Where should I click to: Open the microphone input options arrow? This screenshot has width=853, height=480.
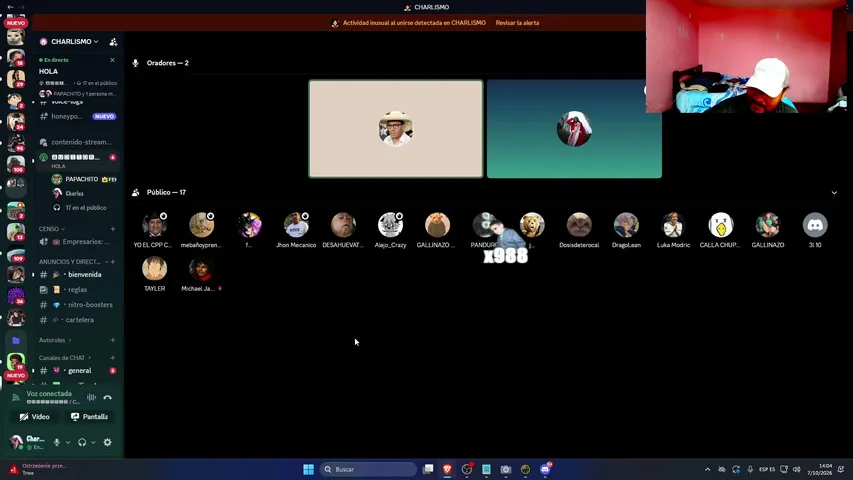[x=68, y=442]
